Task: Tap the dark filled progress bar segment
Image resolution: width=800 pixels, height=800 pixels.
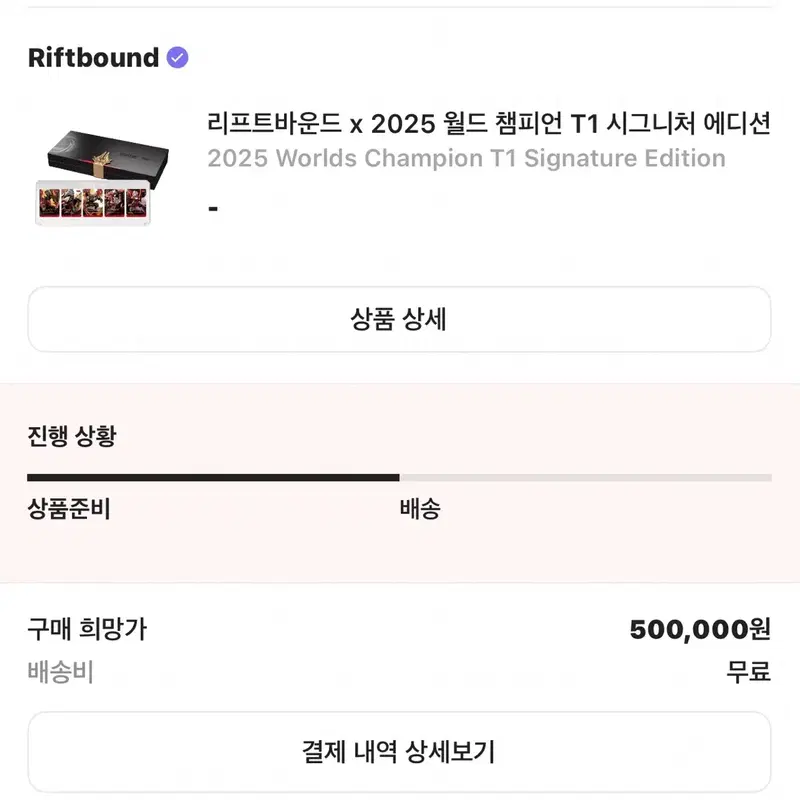Action: [x=213, y=478]
